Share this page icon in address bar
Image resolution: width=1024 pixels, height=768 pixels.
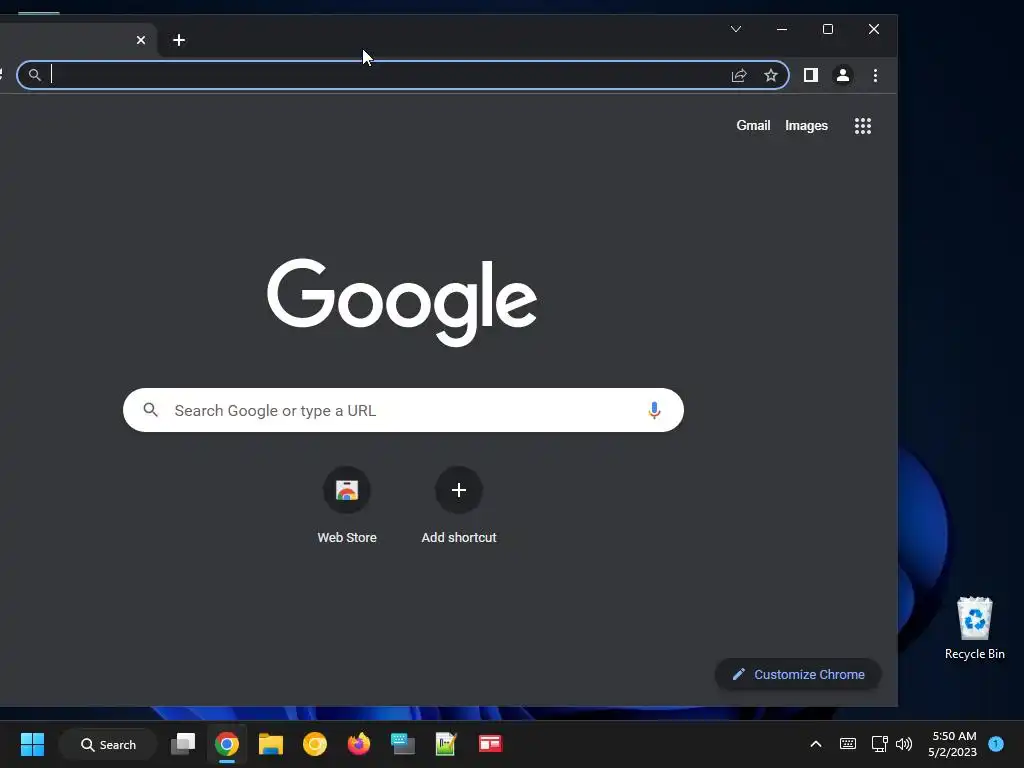(739, 76)
